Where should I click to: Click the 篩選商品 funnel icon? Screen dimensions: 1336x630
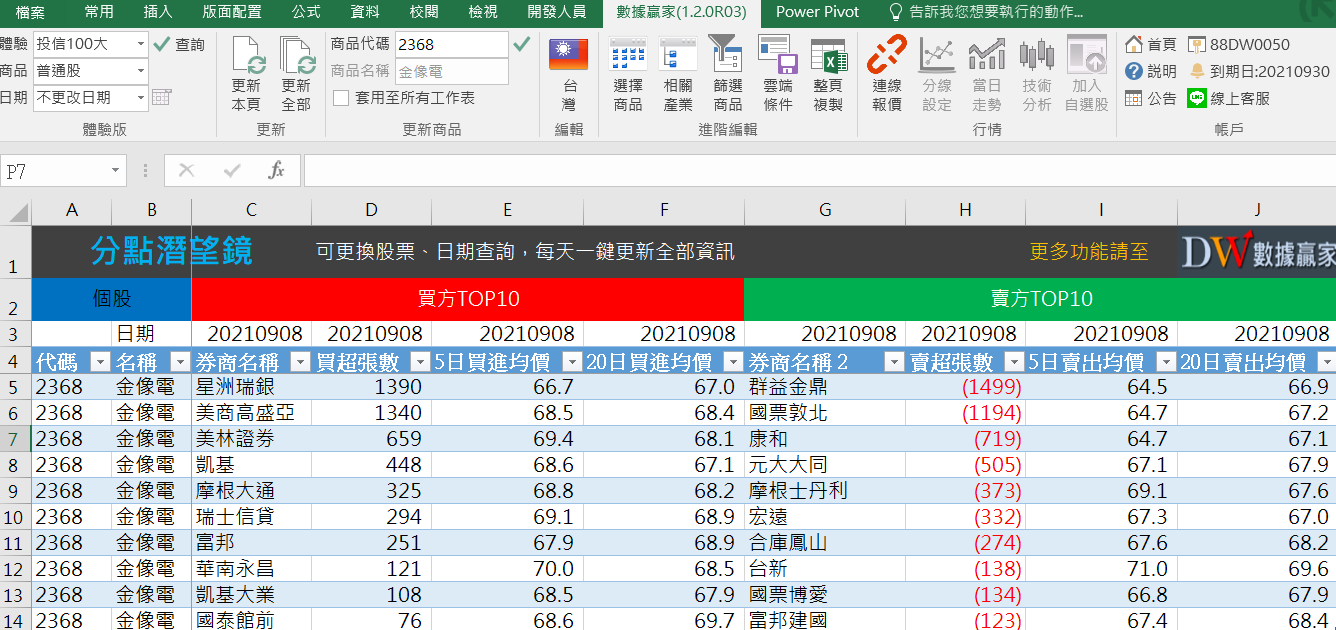[x=727, y=54]
